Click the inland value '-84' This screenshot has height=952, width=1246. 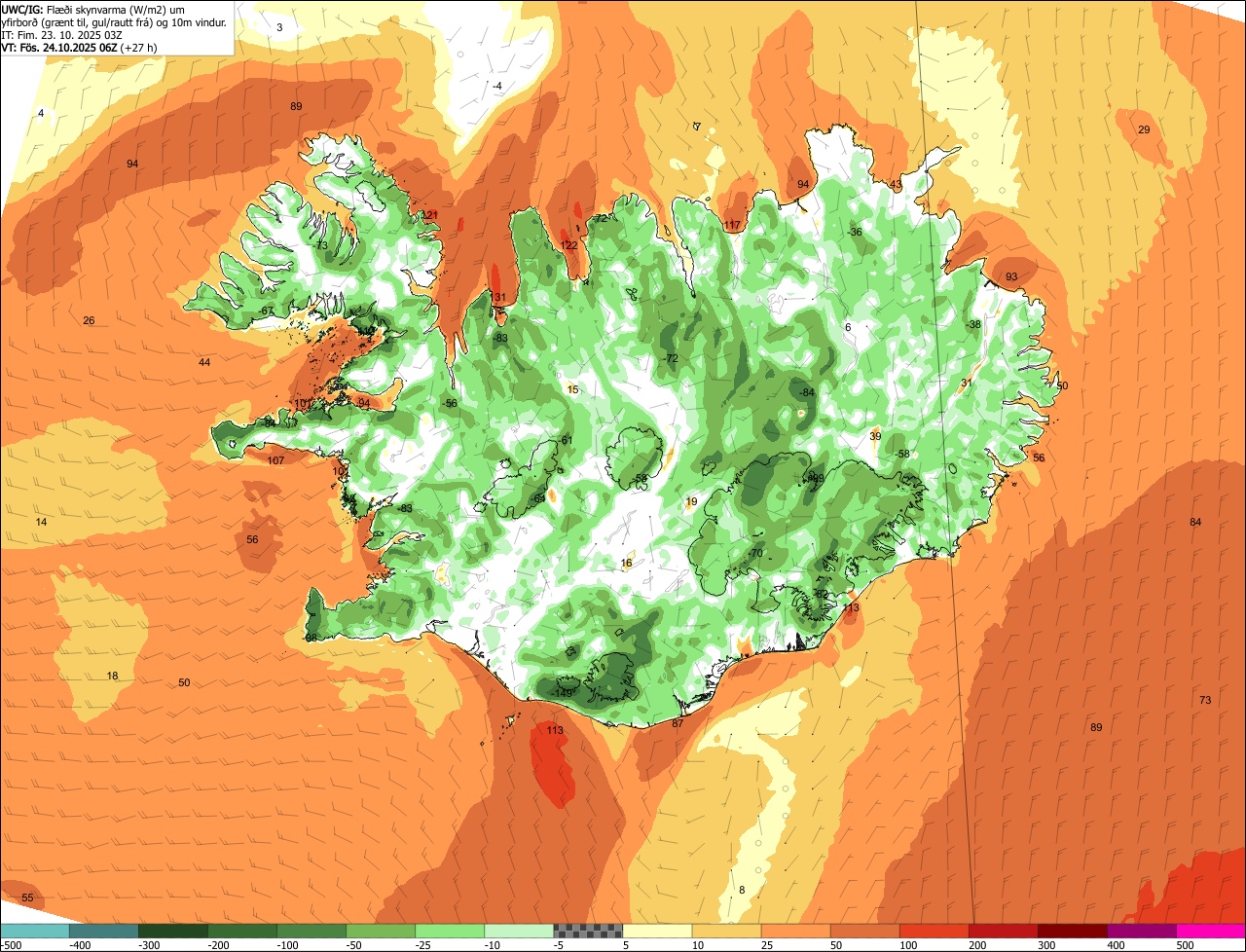(x=806, y=392)
